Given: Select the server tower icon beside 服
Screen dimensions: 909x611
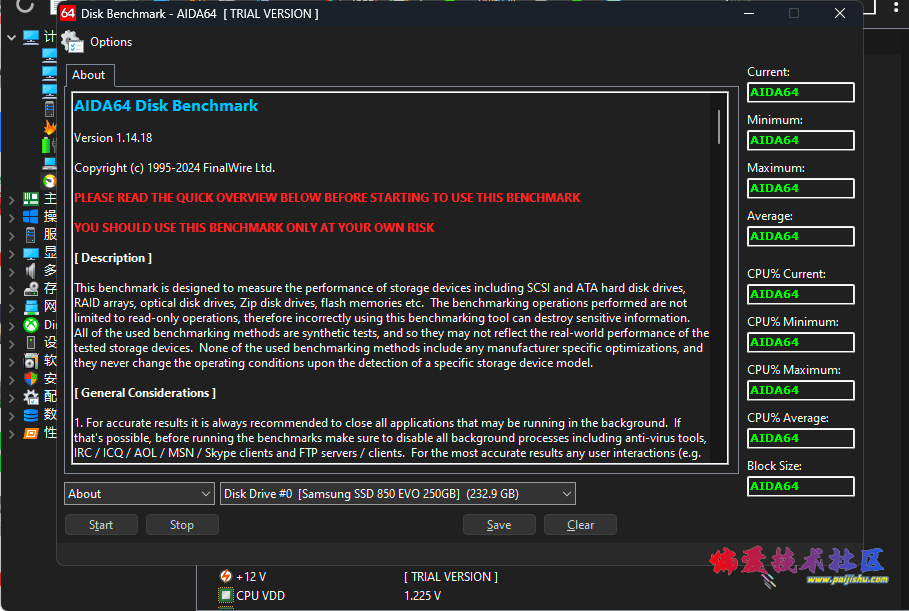Looking at the screenshot, I should pyautogui.click(x=31, y=235).
